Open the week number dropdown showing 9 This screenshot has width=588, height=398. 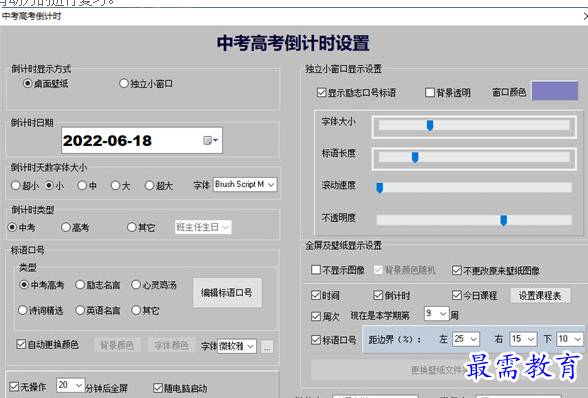(436, 314)
